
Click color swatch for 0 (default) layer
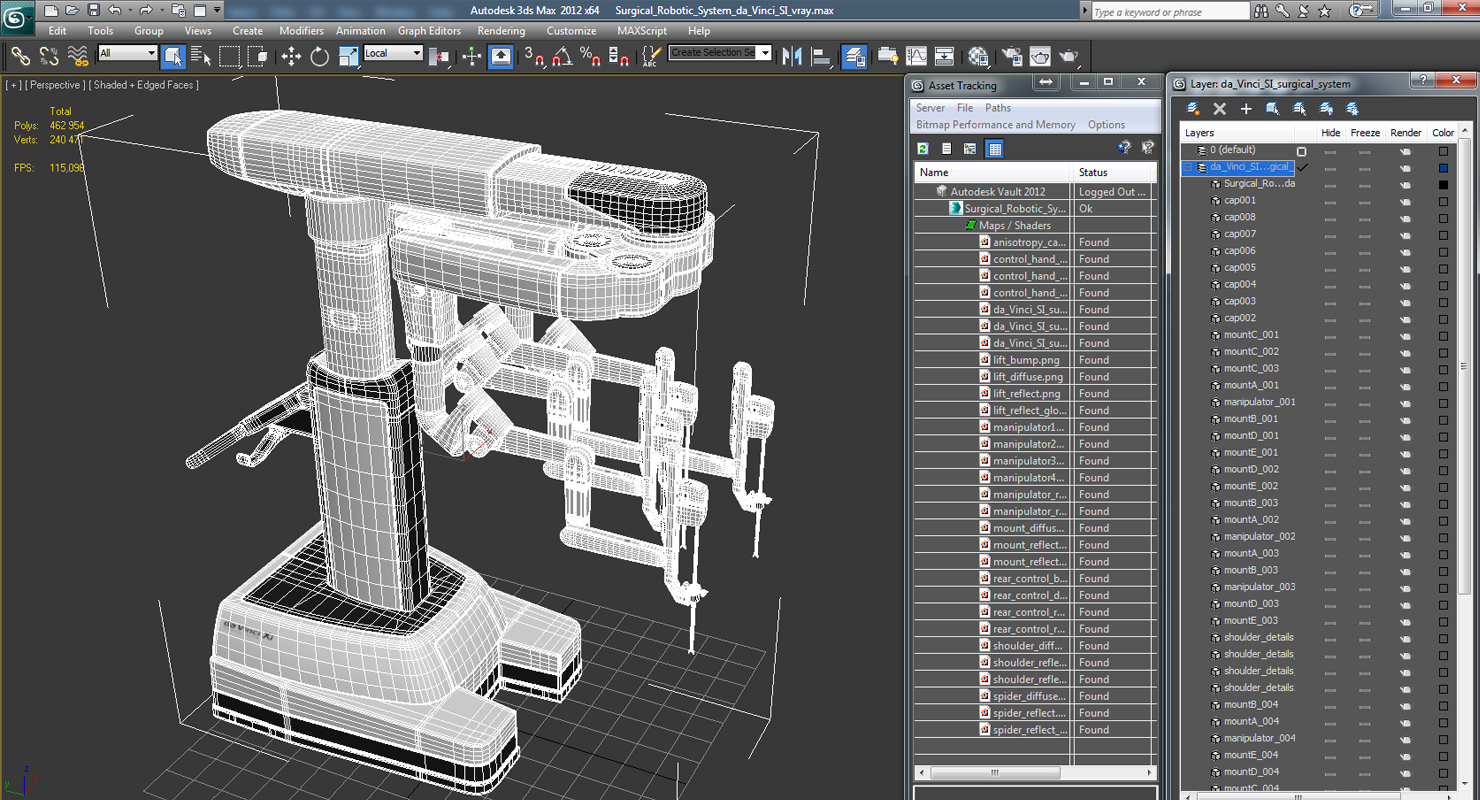point(1443,151)
